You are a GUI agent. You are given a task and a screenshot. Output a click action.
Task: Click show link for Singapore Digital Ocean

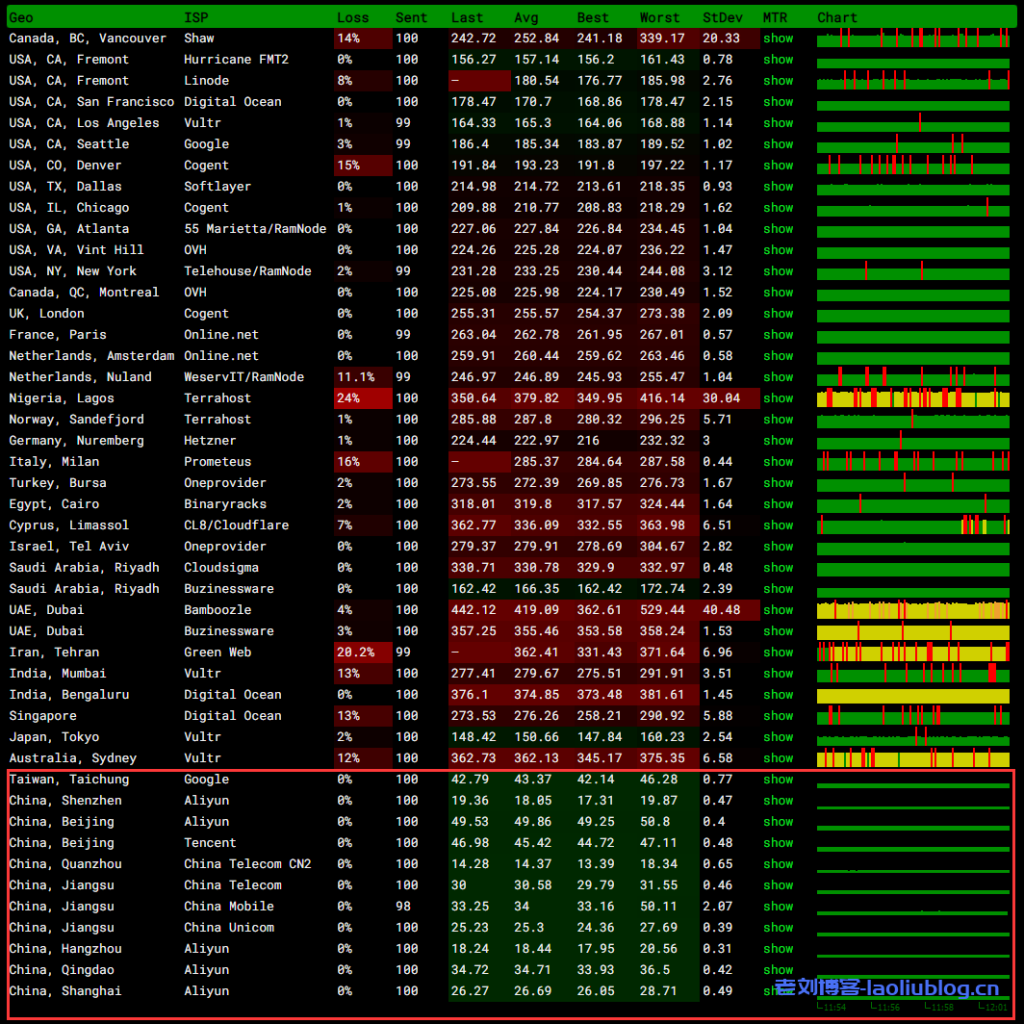777,716
